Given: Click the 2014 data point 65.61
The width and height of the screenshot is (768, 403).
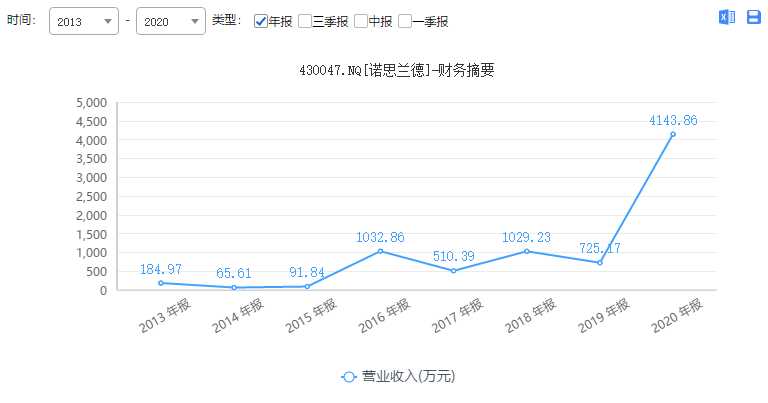Looking at the screenshot, I should click(234, 287).
